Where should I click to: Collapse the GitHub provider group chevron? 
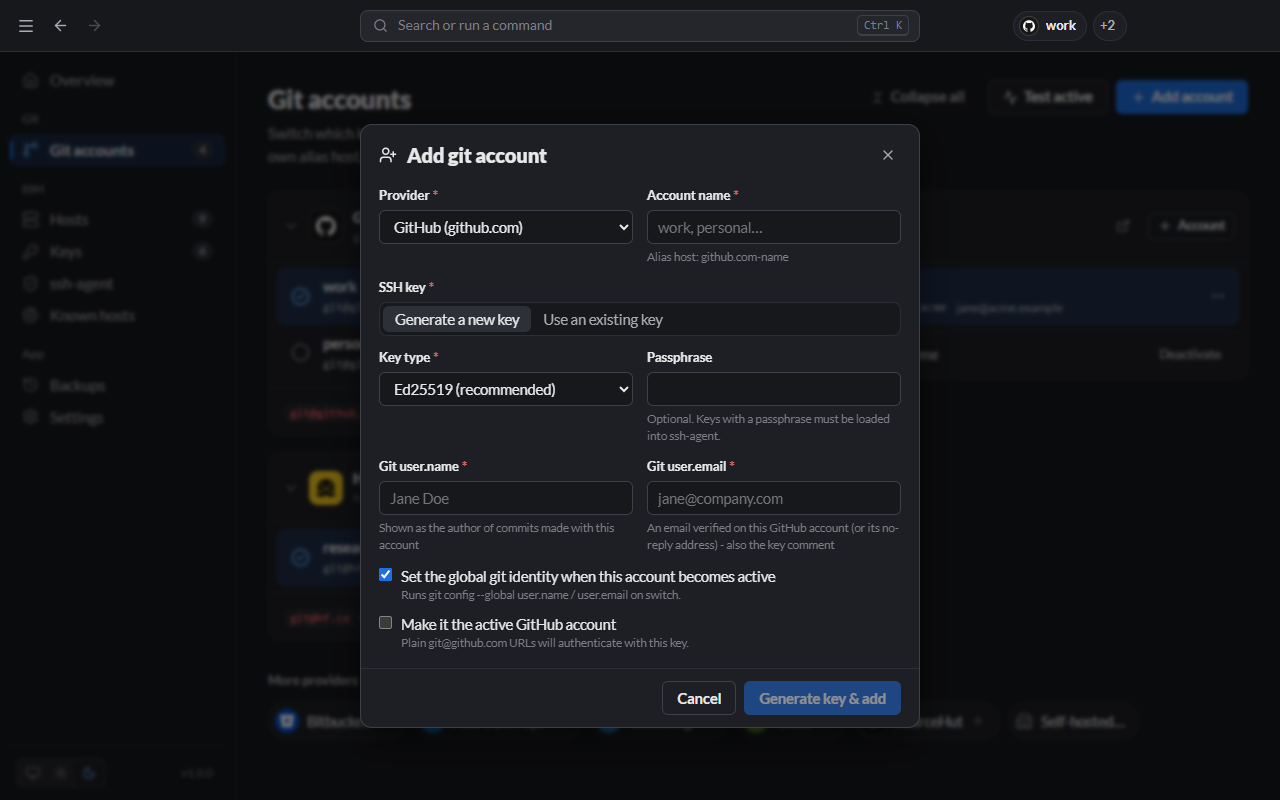click(x=291, y=226)
